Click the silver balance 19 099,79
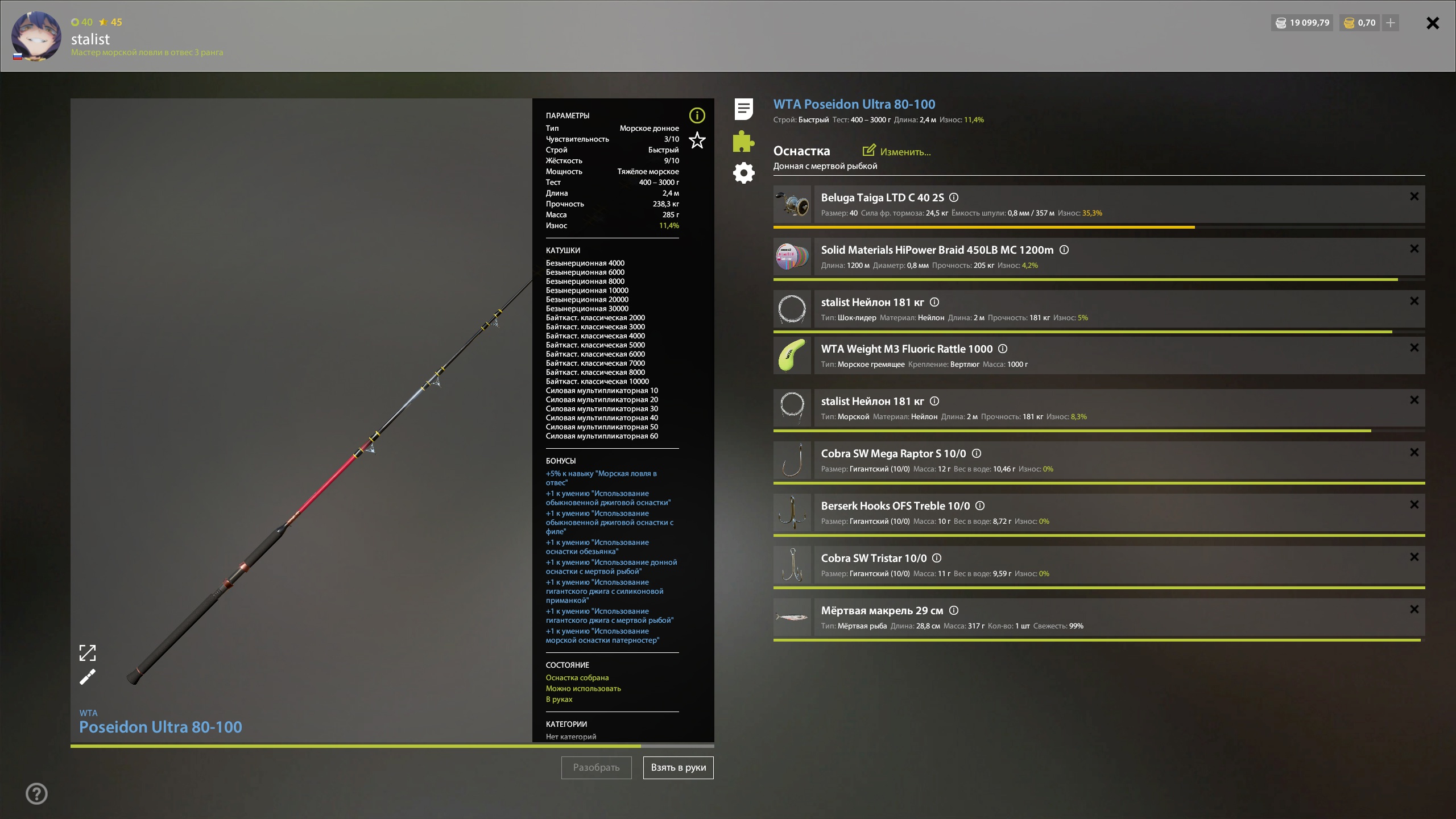The image size is (1456, 819). 1302,23
